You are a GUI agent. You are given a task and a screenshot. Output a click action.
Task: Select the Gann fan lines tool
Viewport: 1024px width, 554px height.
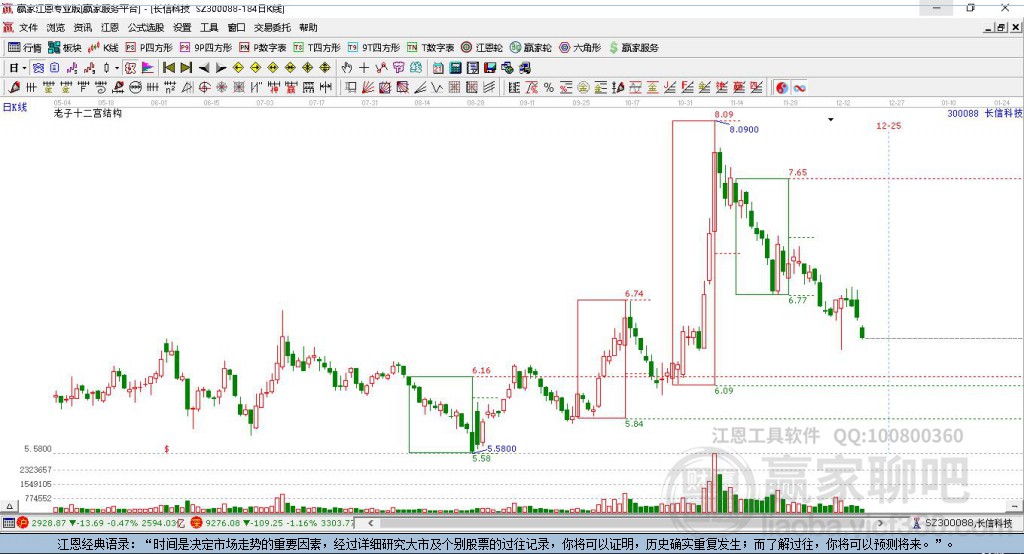(368, 88)
